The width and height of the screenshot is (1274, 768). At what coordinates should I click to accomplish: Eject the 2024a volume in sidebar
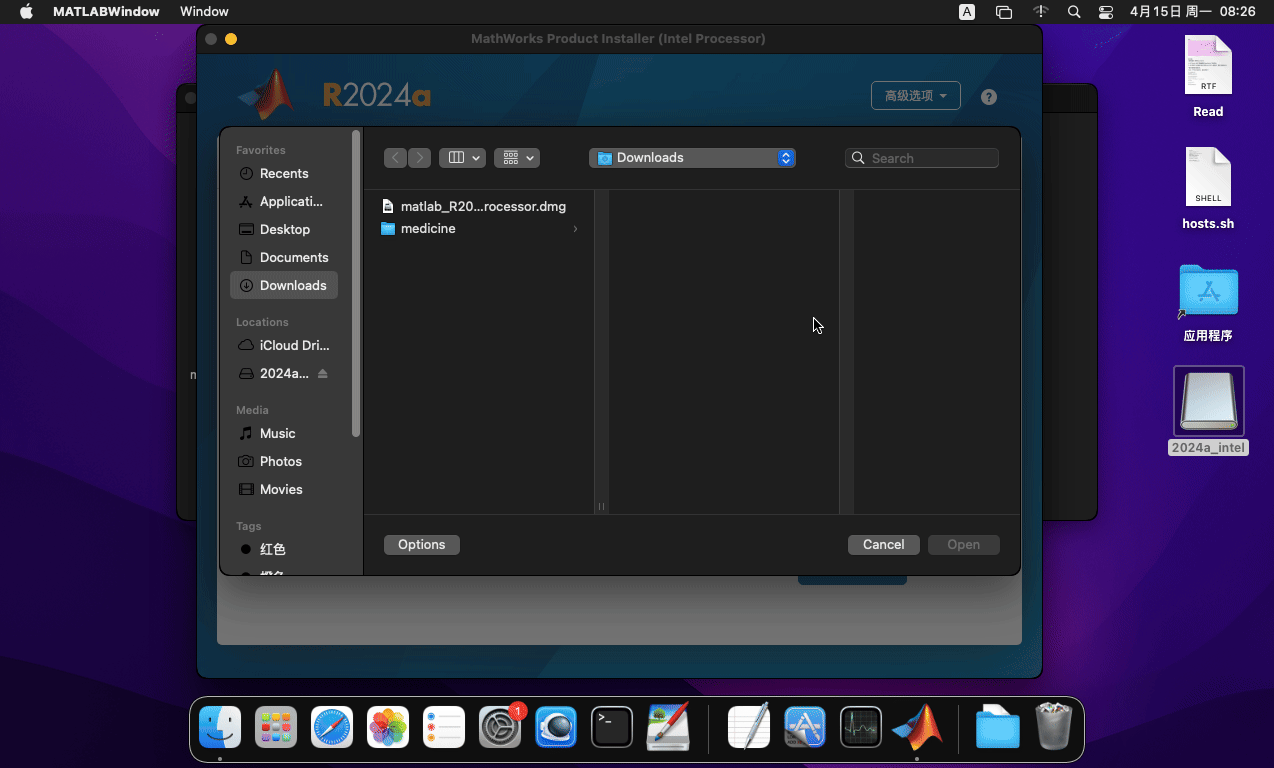pyautogui.click(x=322, y=373)
